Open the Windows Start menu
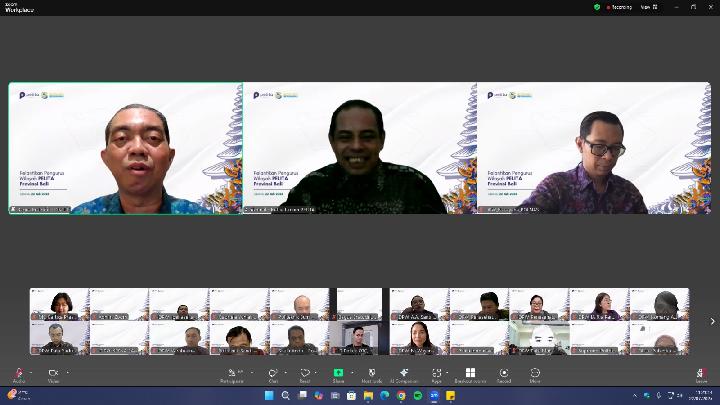720x405 pixels. coord(269,395)
